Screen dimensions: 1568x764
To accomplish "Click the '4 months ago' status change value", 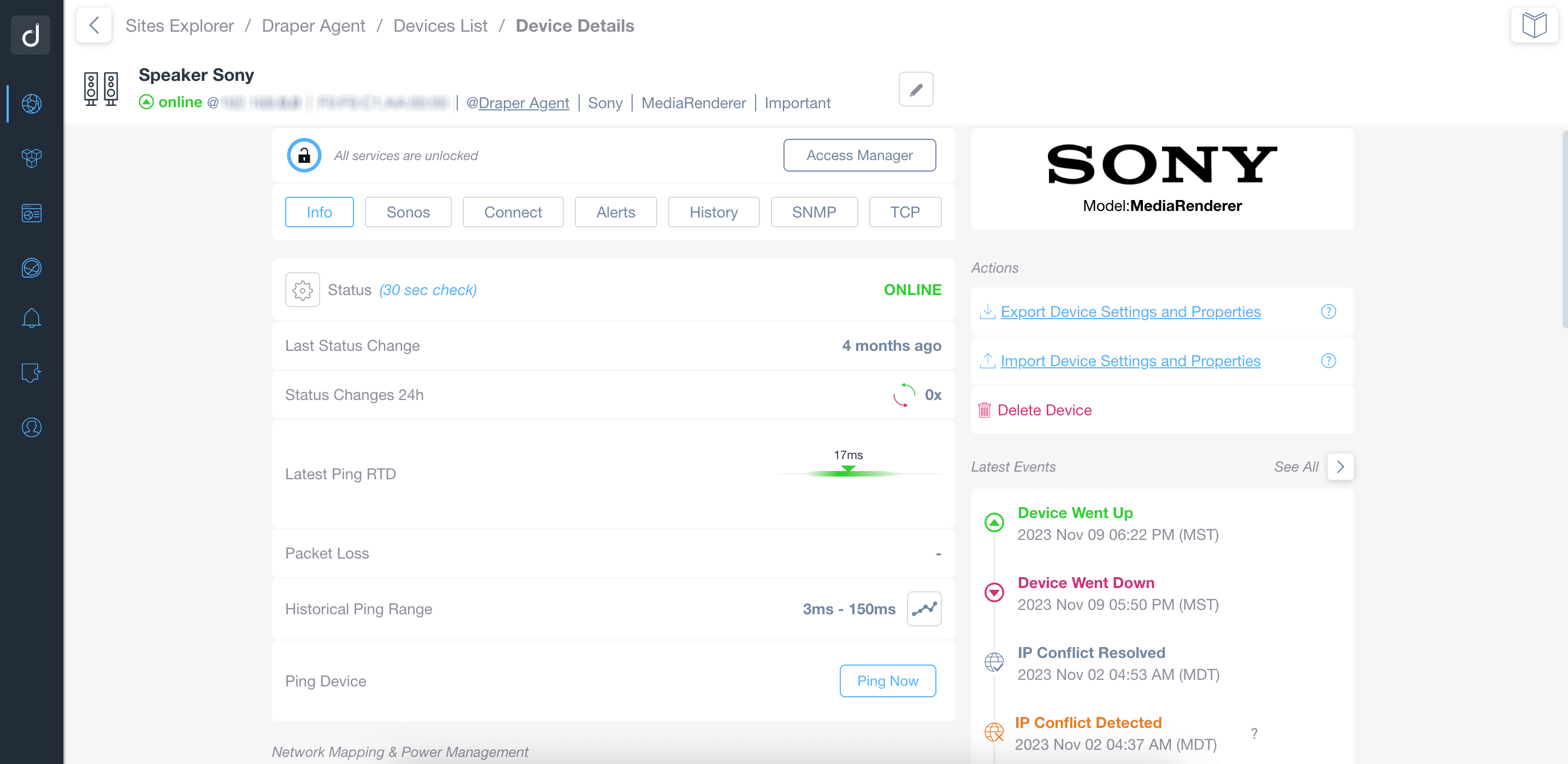I will [891, 346].
